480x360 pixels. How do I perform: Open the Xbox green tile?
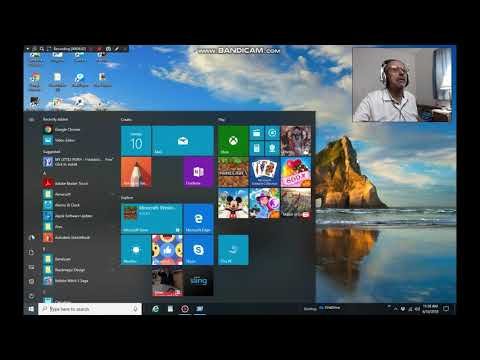point(233,141)
